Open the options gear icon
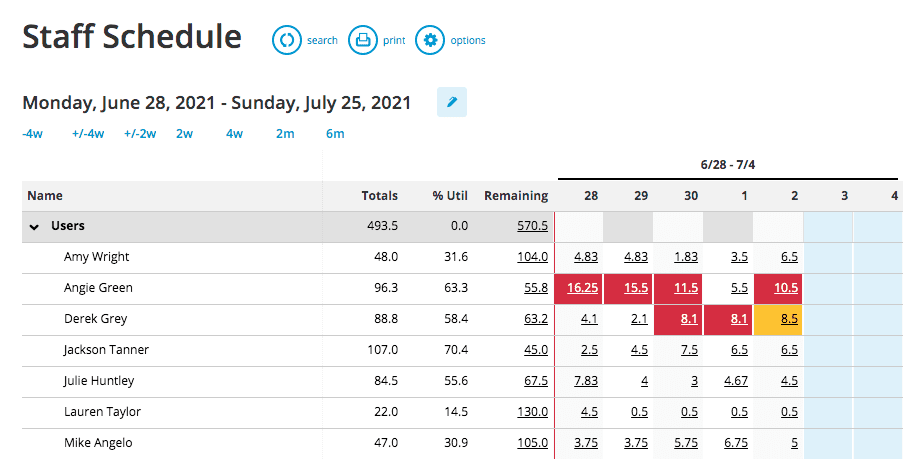 [x=429, y=40]
